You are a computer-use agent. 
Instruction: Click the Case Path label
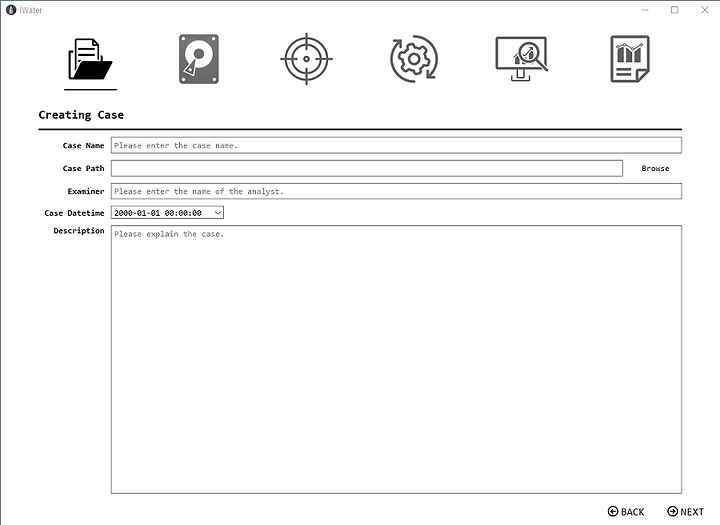pos(84,169)
